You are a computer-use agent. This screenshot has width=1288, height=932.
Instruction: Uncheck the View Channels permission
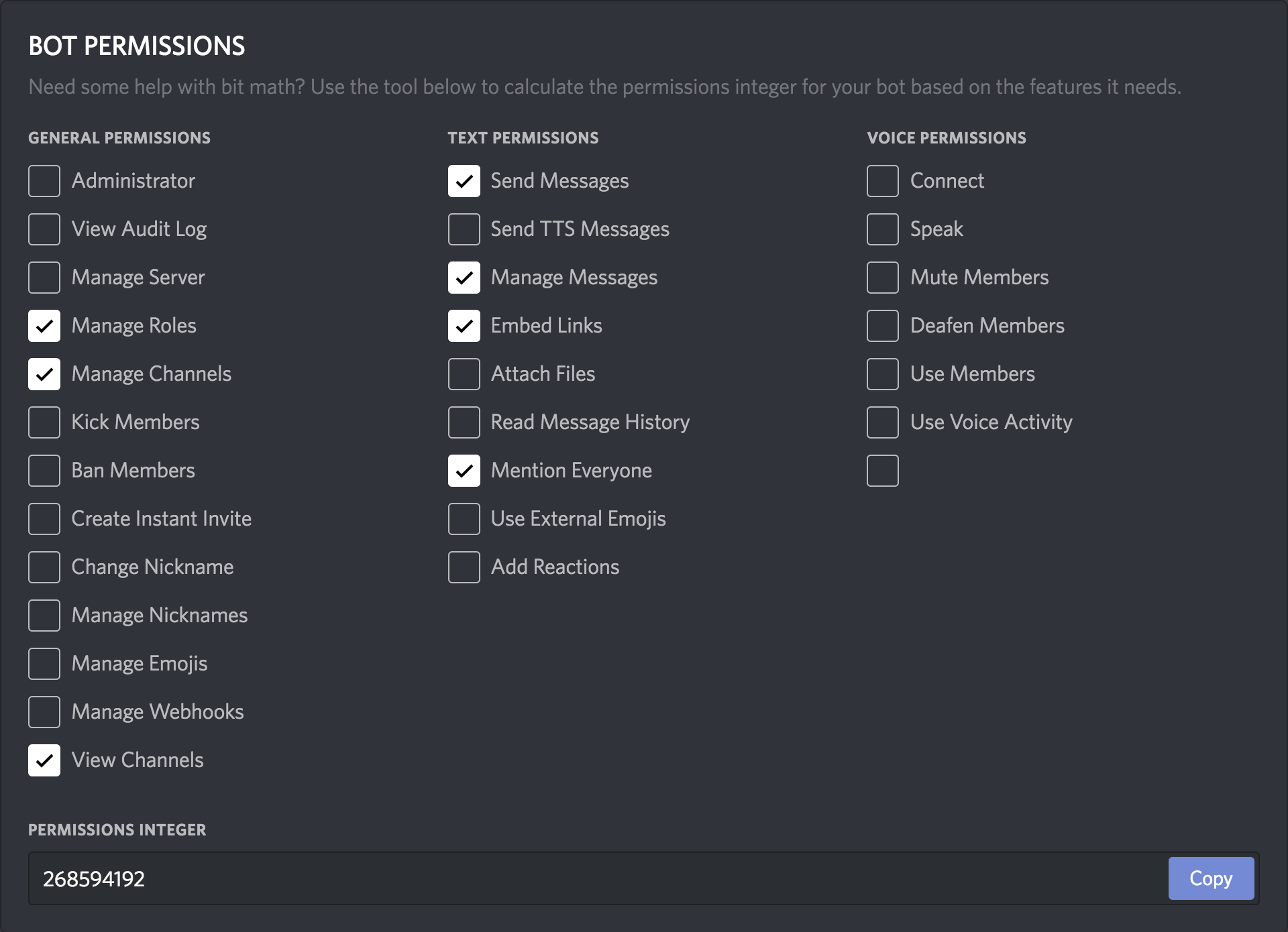(x=44, y=760)
